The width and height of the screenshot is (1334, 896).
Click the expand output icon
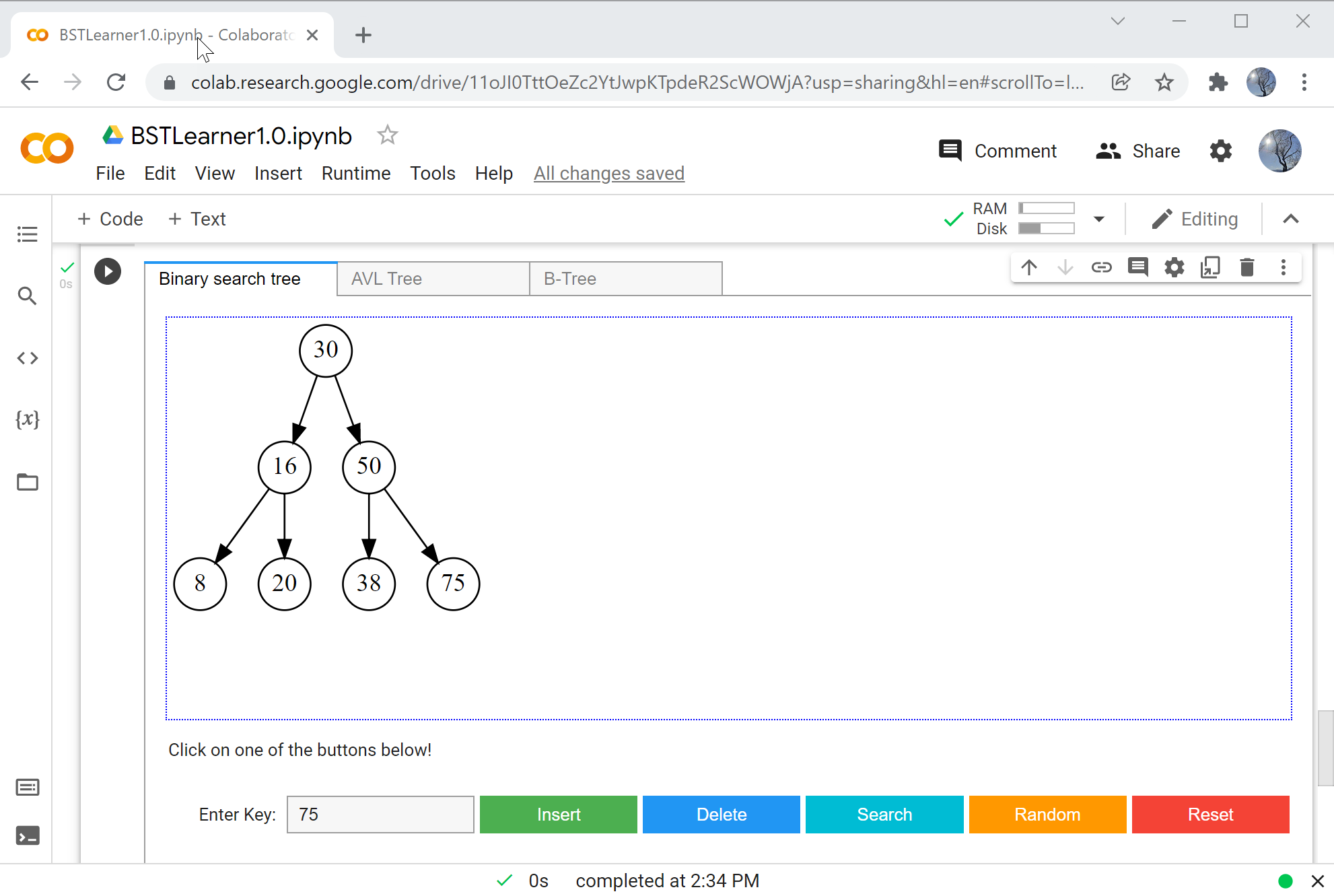pos(1211,267)
